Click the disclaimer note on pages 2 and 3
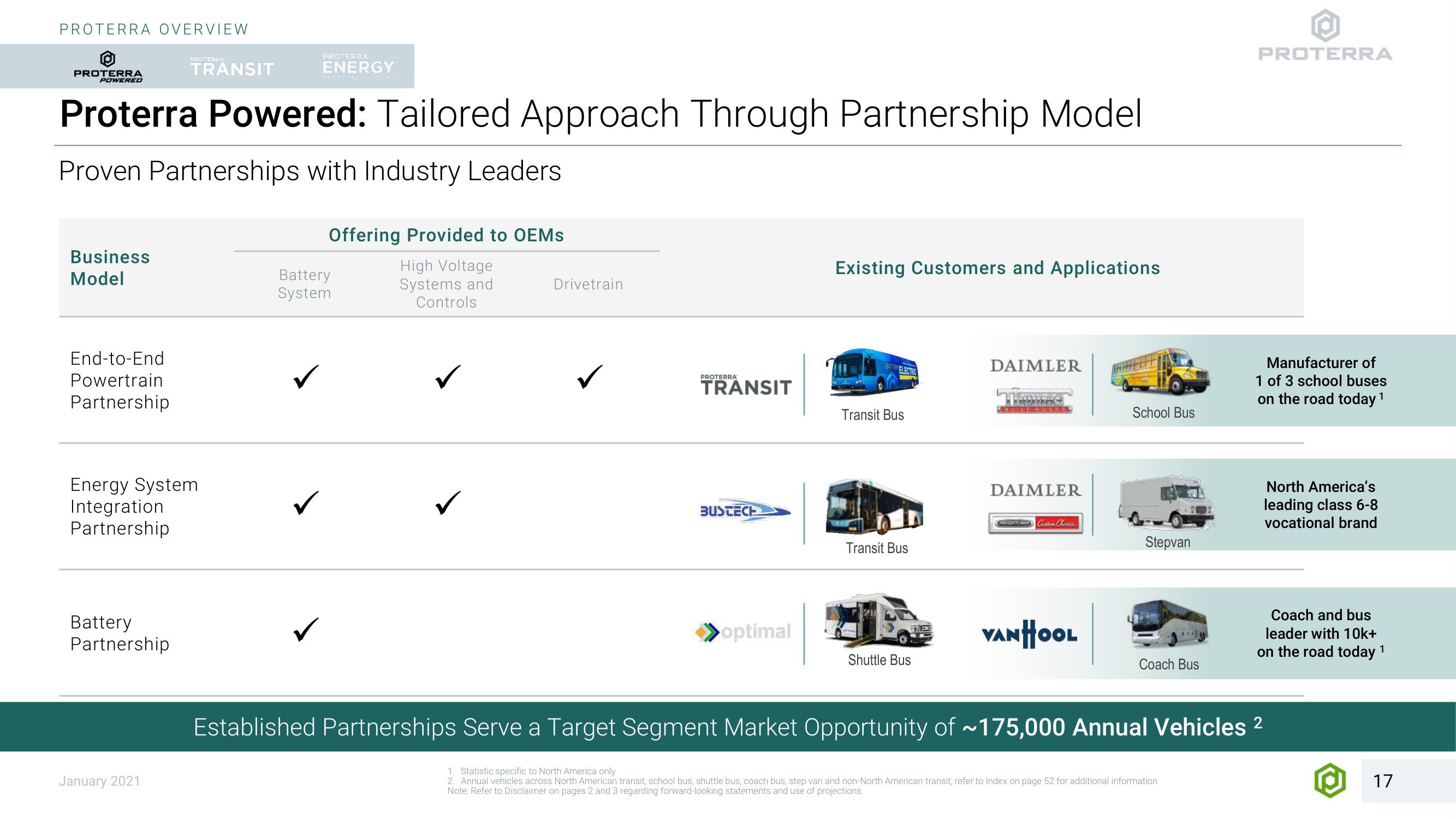 pos(654,791)
